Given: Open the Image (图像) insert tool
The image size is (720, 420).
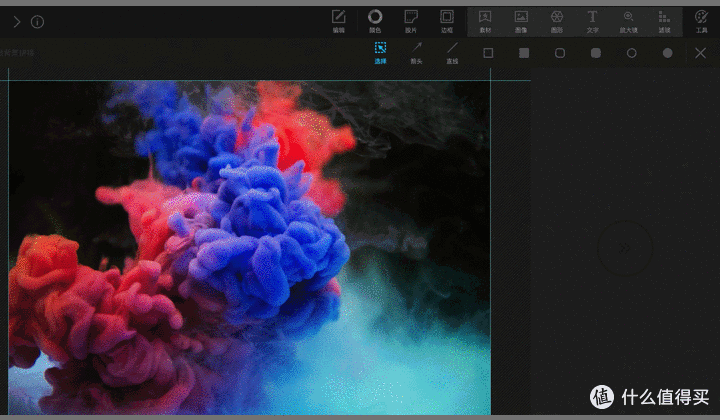Looking at the screenshot, I should pyautogui.click(x=521, y=22).
